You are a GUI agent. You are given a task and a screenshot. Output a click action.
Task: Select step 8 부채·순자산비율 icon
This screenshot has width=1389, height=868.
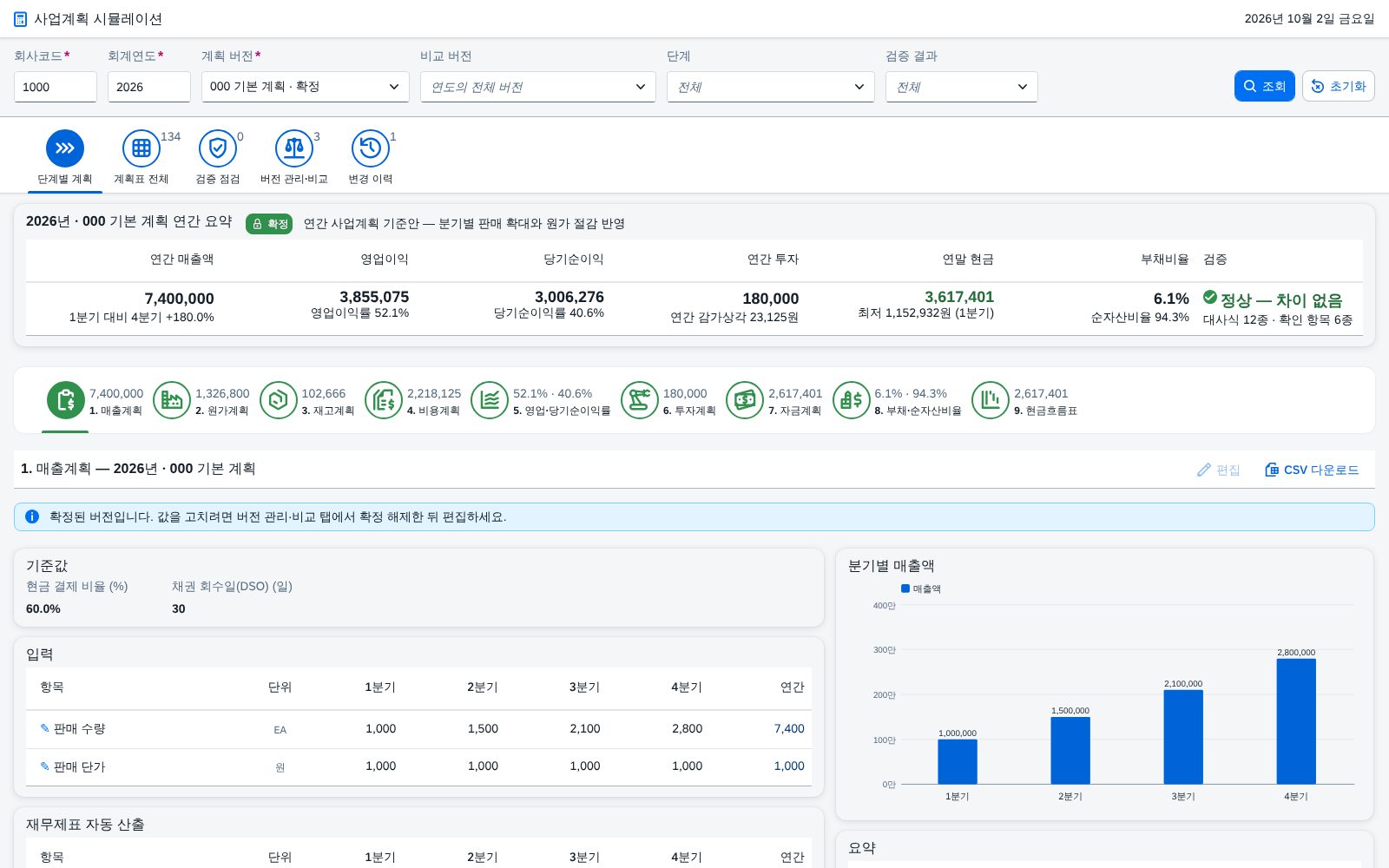(x=852, y=400)
